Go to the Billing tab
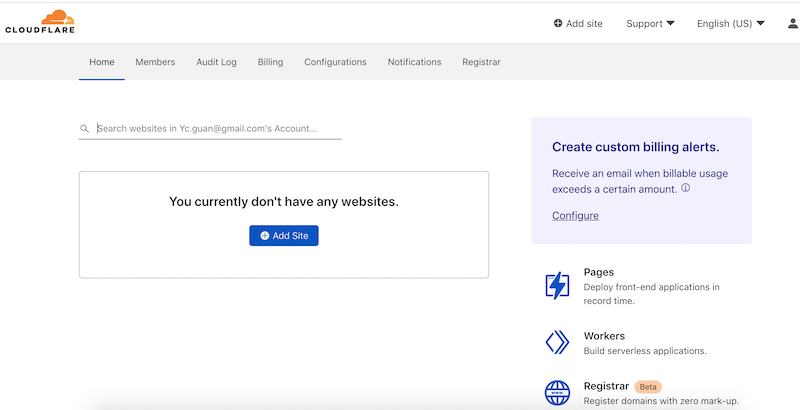The height and width of the screenshot is (410, 800). pos(270,62)
